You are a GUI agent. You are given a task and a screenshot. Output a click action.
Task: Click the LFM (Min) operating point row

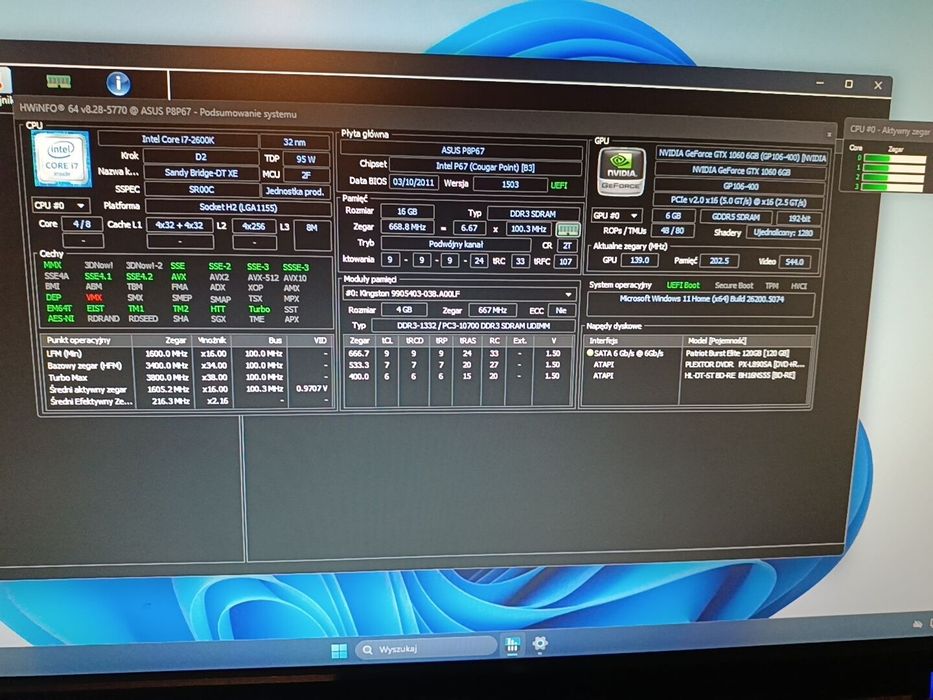coord(187,354)
